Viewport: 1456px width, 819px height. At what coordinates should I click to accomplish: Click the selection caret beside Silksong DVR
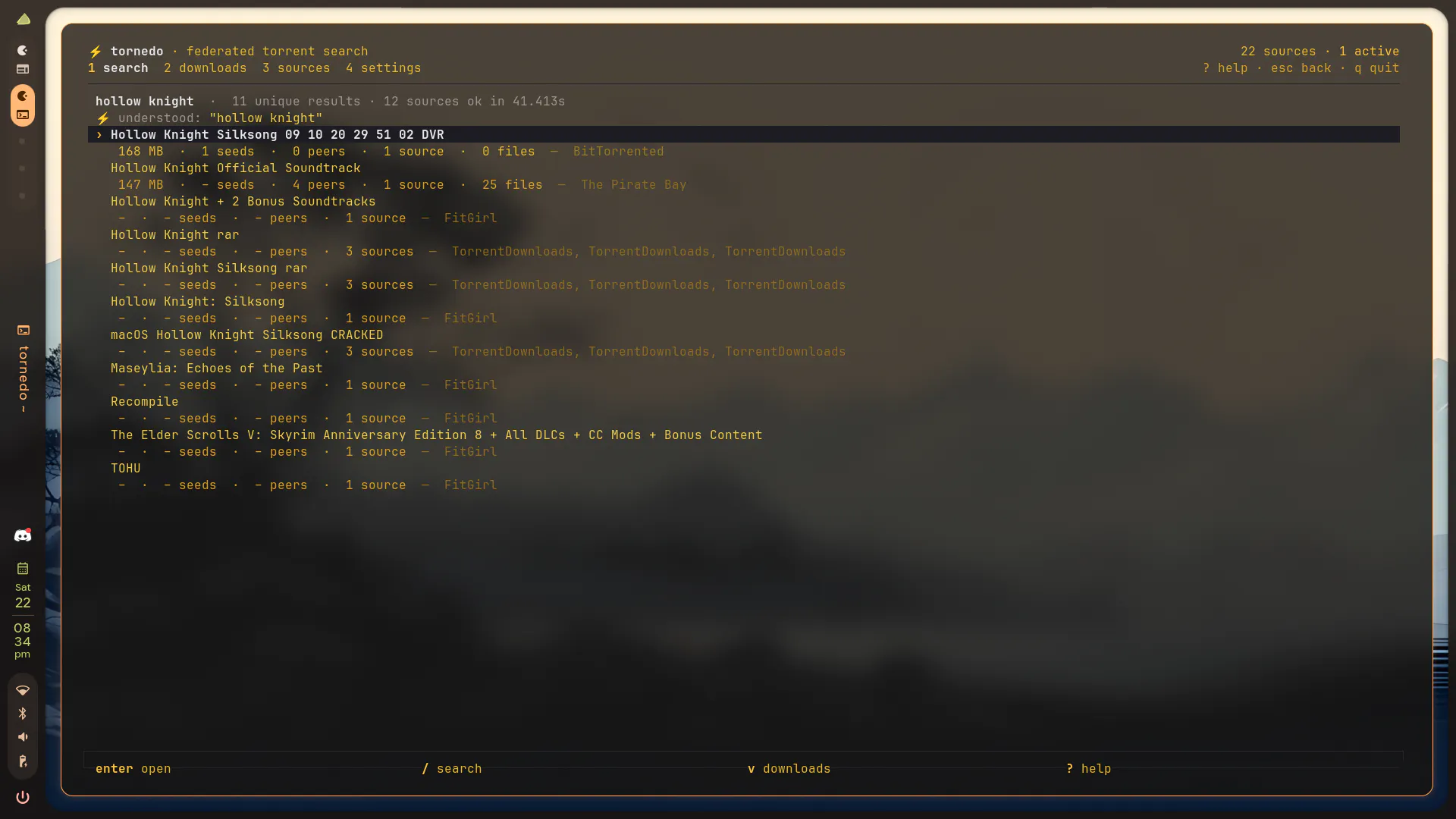[99, 135]
